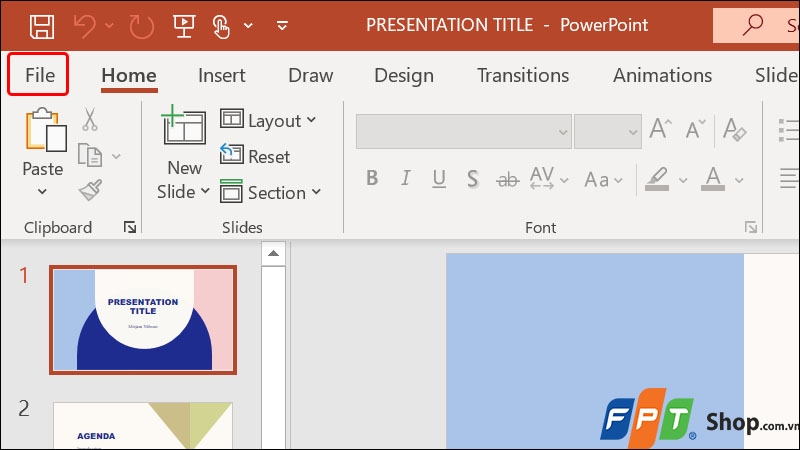Click the Save icon in title bar
The height and width of the screenshot is (450, 800).
42,26
